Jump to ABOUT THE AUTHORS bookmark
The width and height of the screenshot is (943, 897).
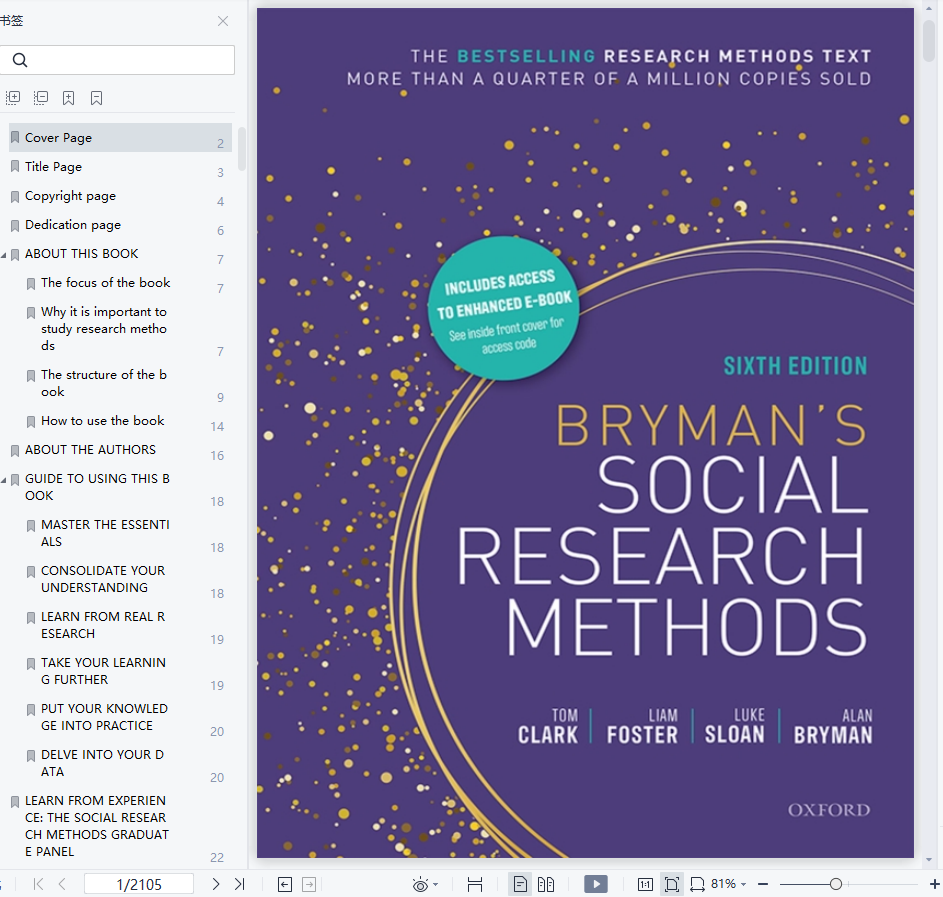pyautogui.click(x=90, y=450)
